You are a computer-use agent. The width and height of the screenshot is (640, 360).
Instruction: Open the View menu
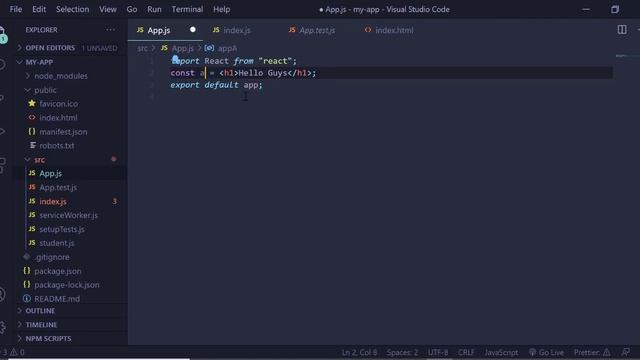tap(108, 9)
